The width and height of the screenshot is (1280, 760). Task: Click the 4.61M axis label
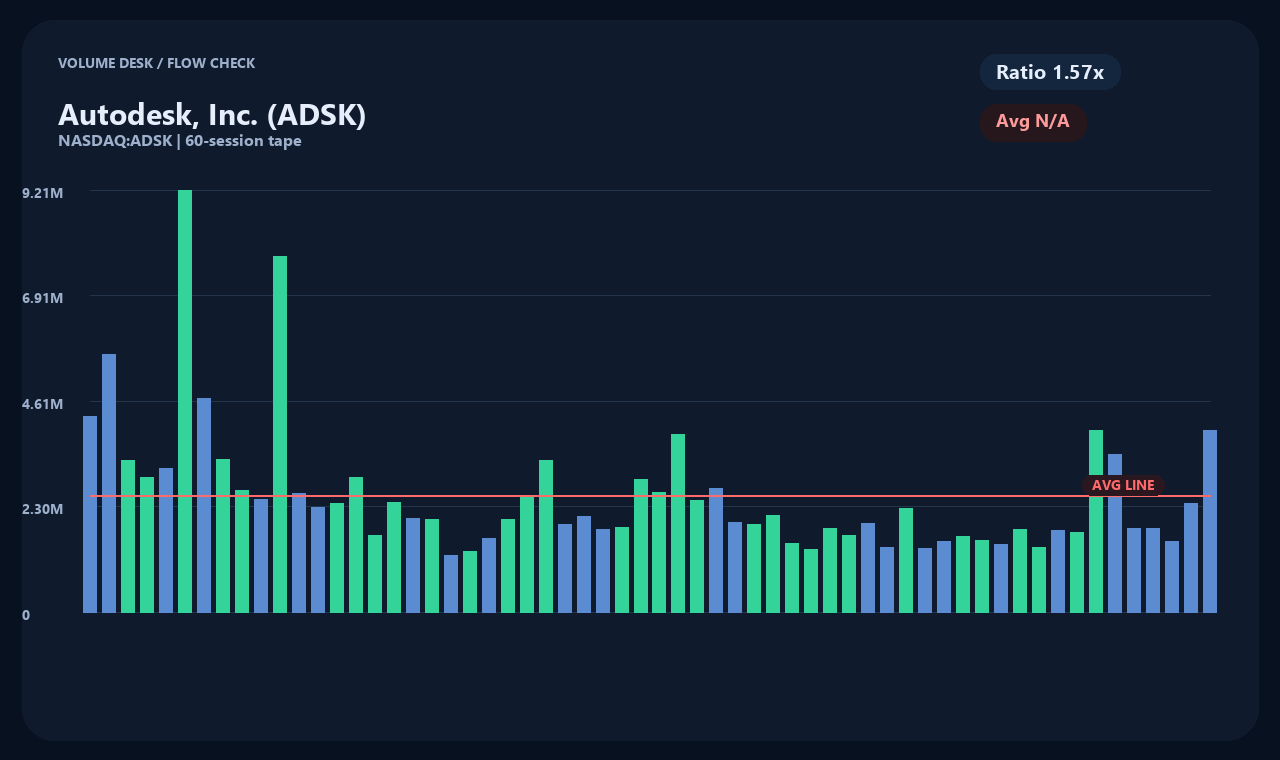point(43,403)
